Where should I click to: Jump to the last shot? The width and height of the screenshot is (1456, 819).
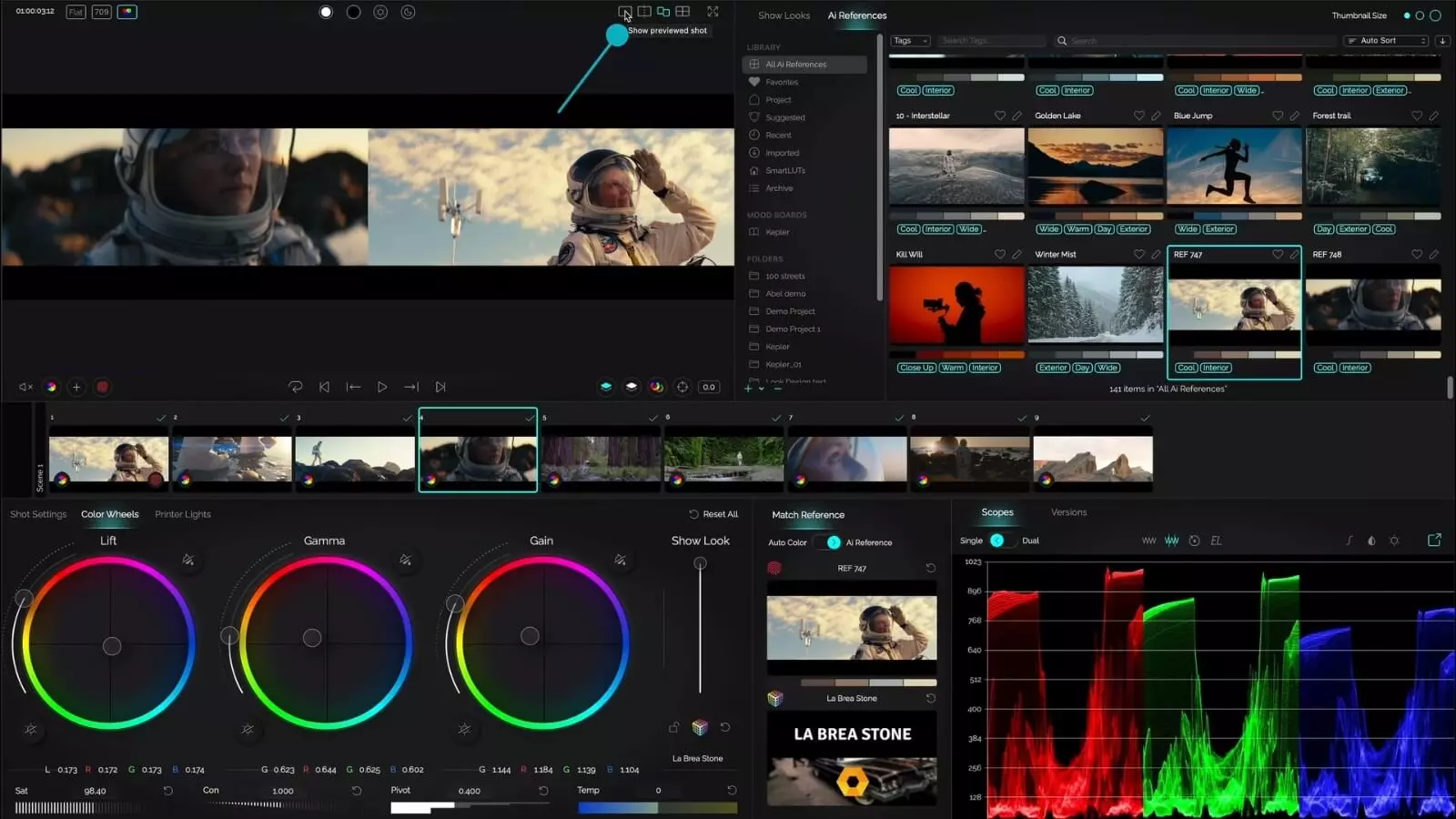point(440,387)
